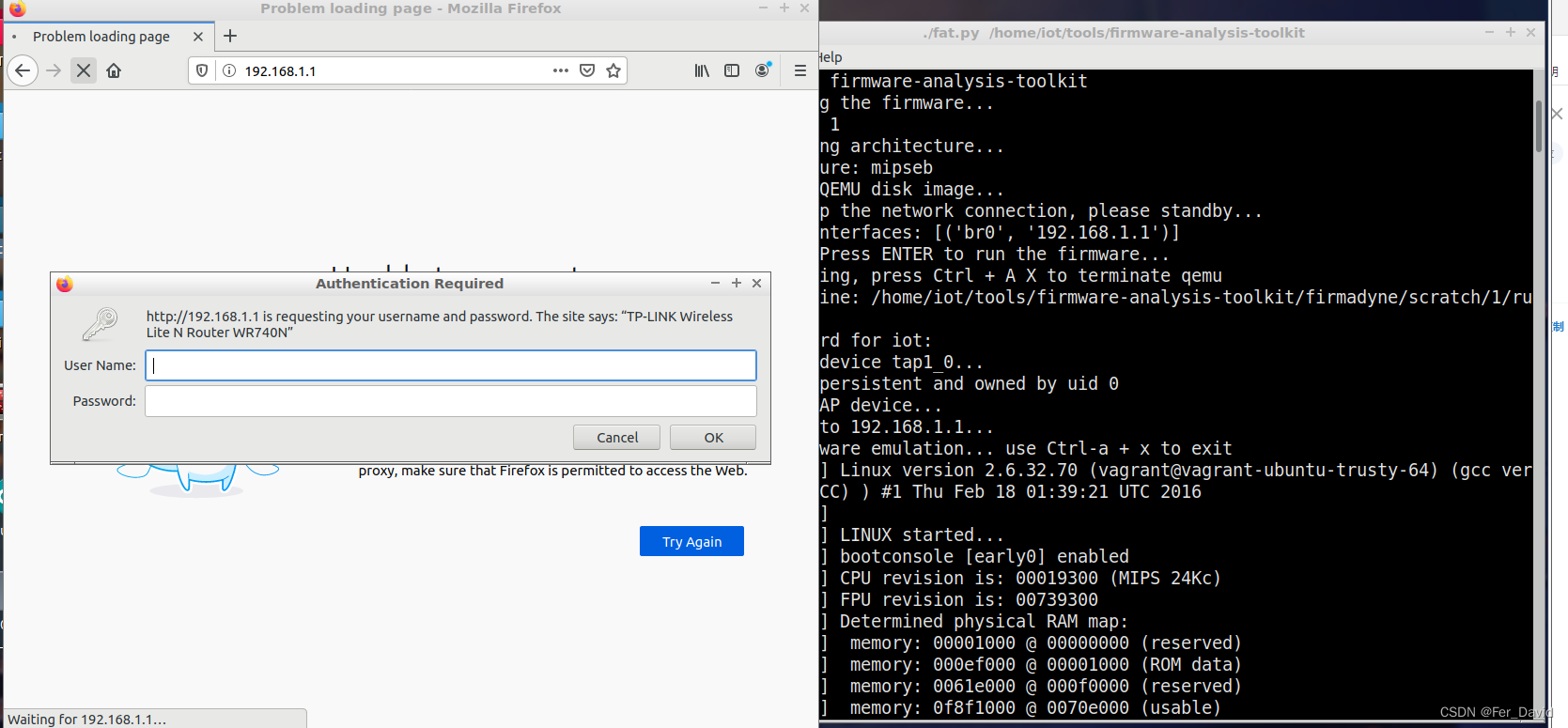
Task: Select the Problem loading page tab
Action: pos(109,37)
